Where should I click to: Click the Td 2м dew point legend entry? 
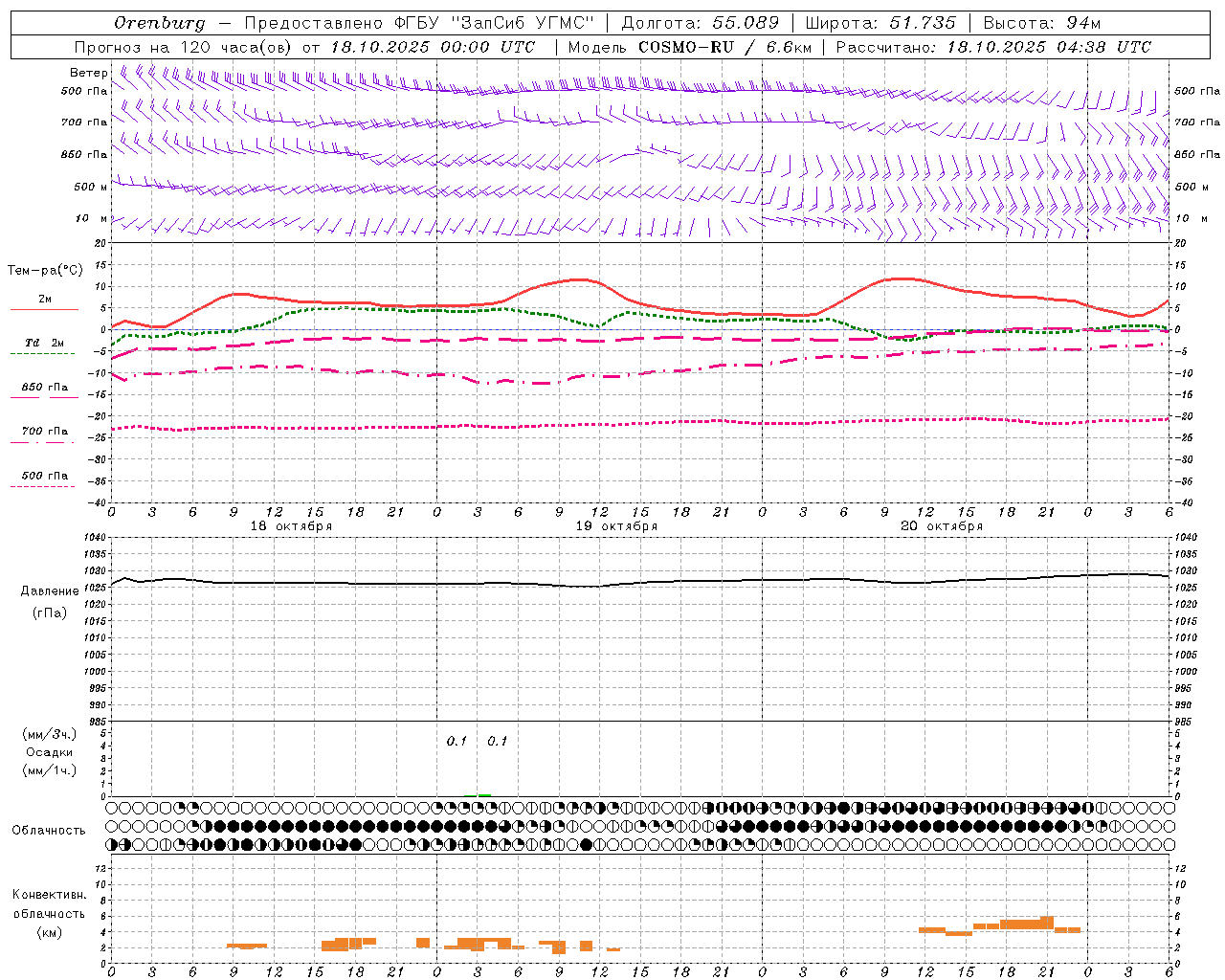pyautogui.click(x=44, y=343)
